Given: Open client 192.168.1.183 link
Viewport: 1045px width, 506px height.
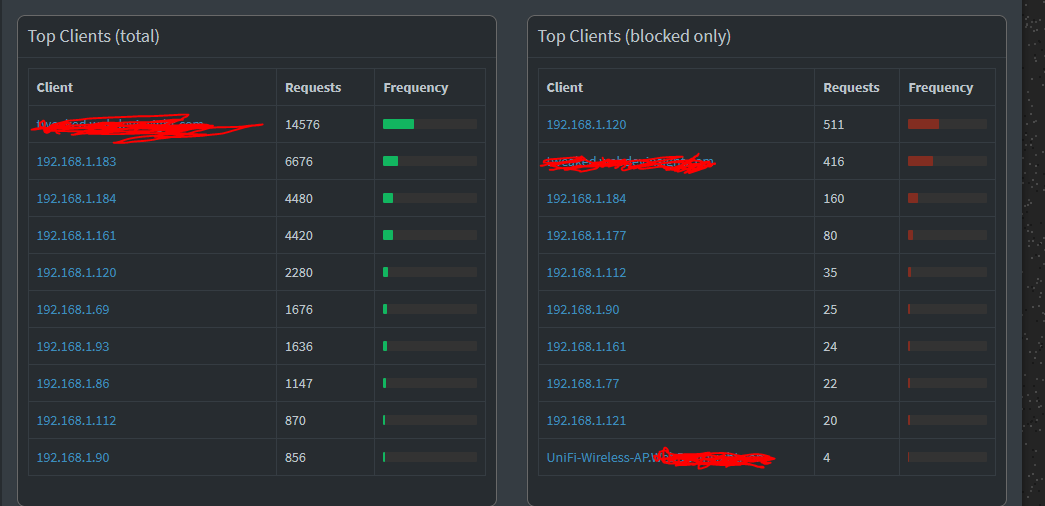Looking at the screenshot, I should [x=76, y=161].
